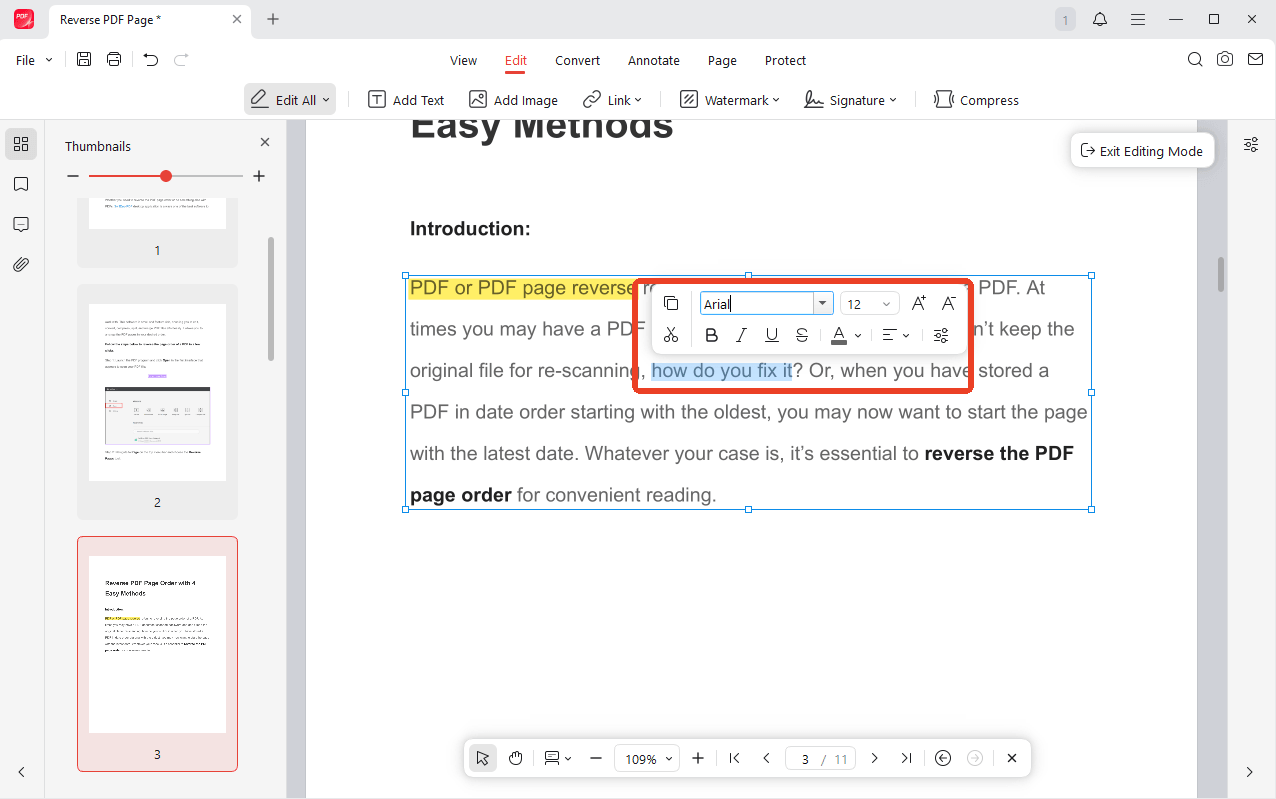Go to the last page

906,758
